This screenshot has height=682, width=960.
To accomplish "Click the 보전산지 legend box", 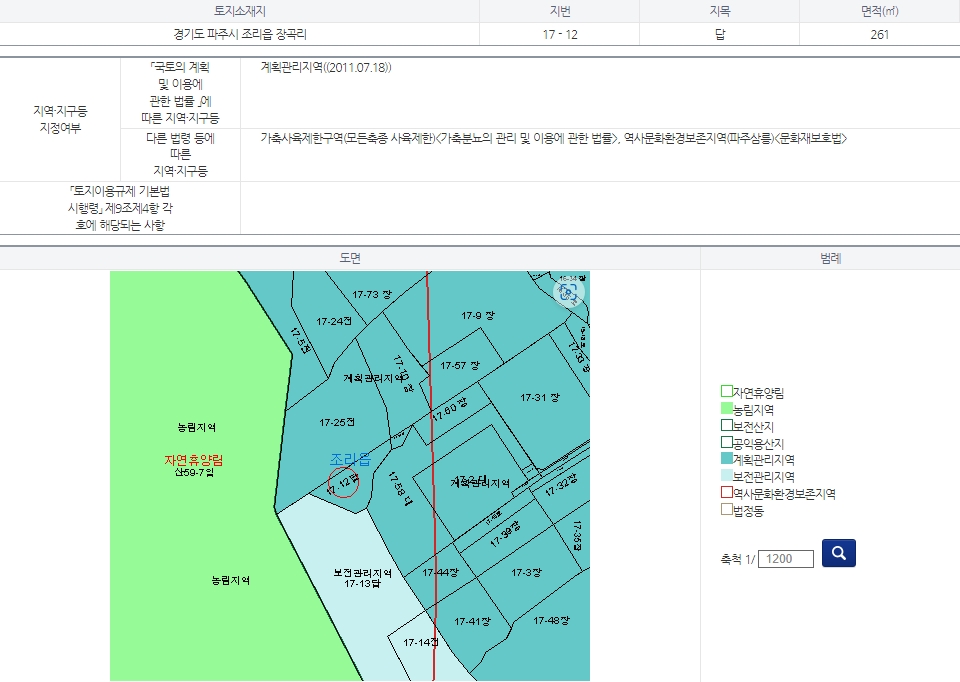I will click(727, 426).
